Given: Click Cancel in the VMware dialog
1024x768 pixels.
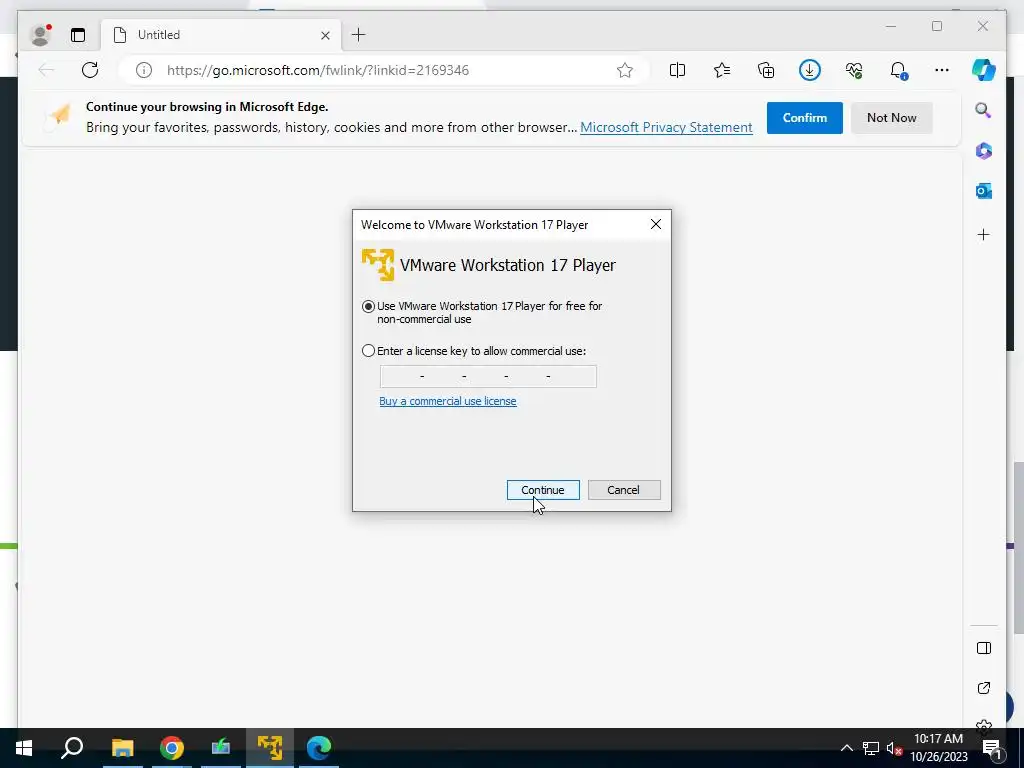Looking at the screenshot, I should click(x=624, y=490).
